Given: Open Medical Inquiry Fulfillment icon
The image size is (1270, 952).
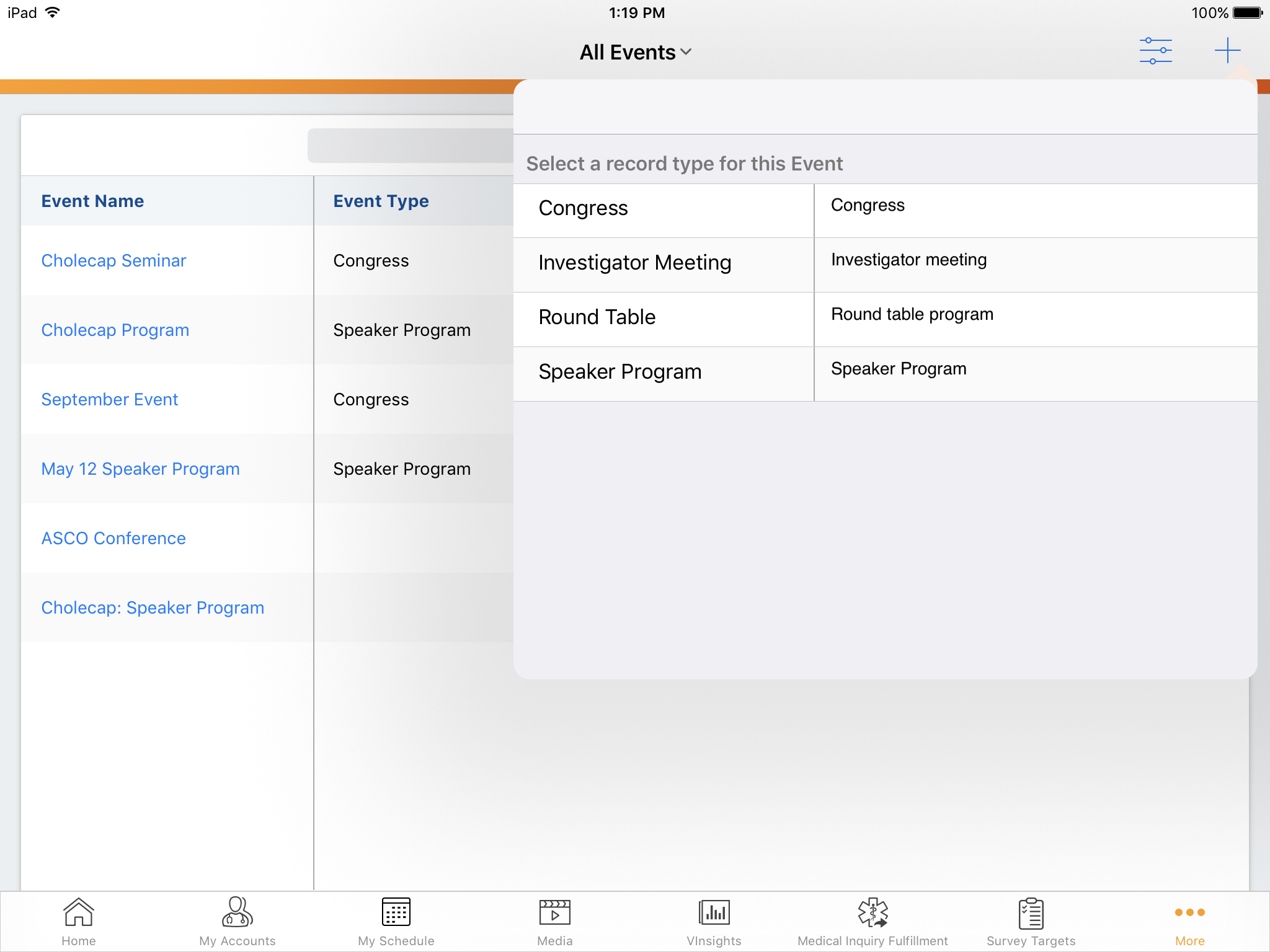Looking at the screenshot, I should pos(873,912).
